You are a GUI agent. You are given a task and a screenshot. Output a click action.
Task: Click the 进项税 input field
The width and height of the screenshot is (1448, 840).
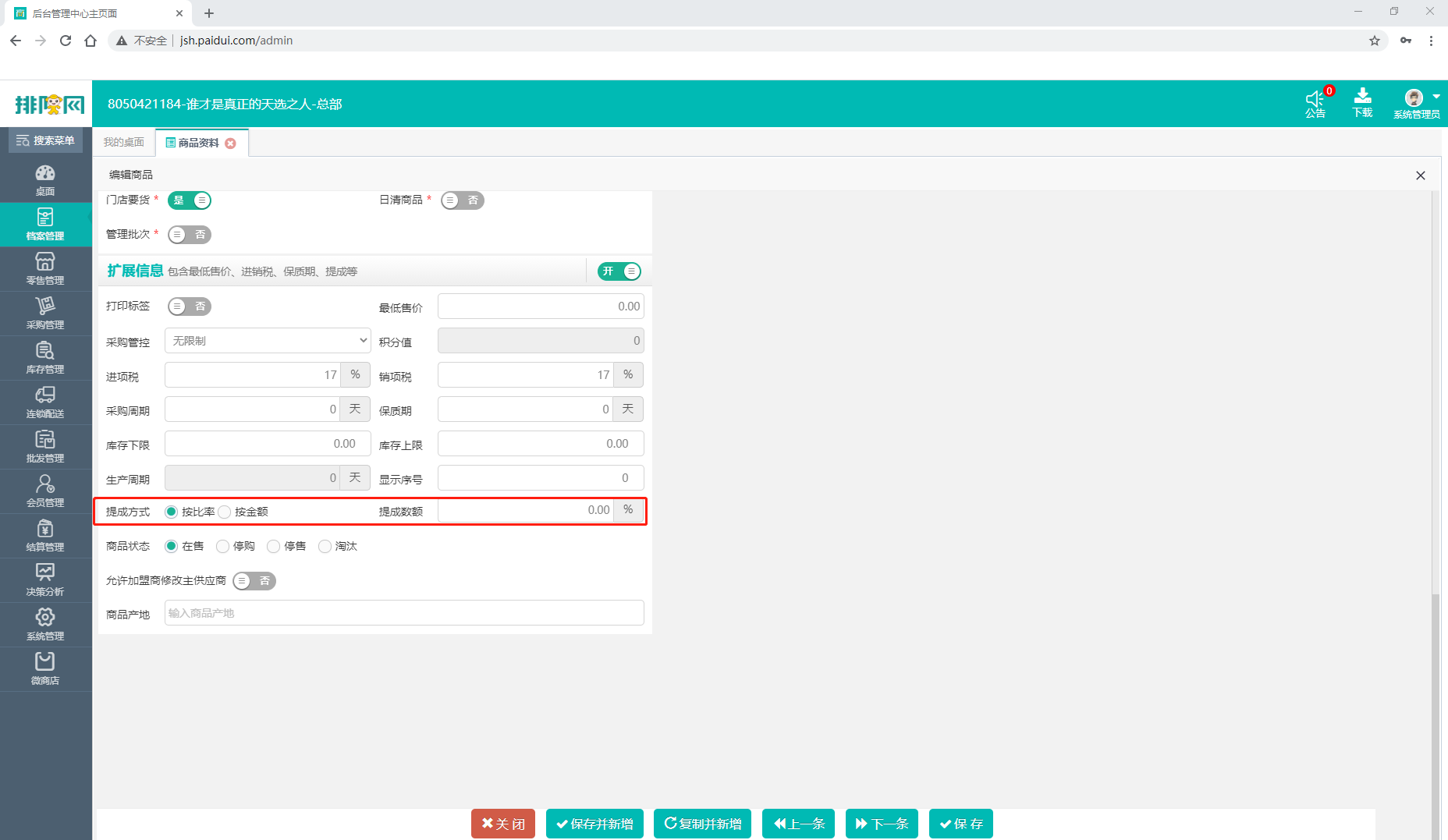pos(253,375)
